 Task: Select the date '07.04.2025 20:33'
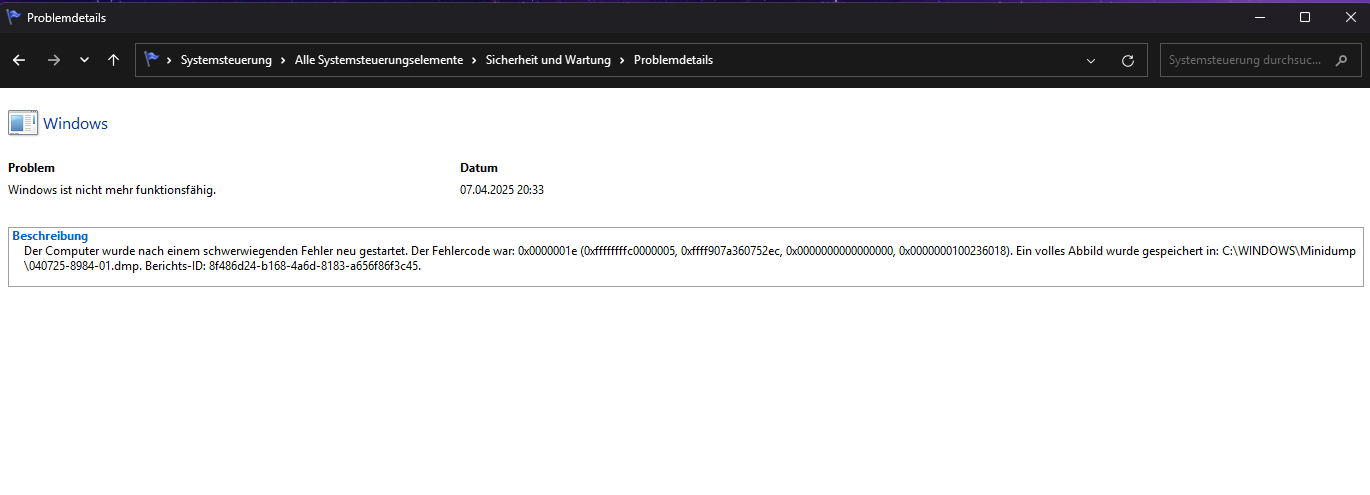pyautogui.click(x=502, y=189)
